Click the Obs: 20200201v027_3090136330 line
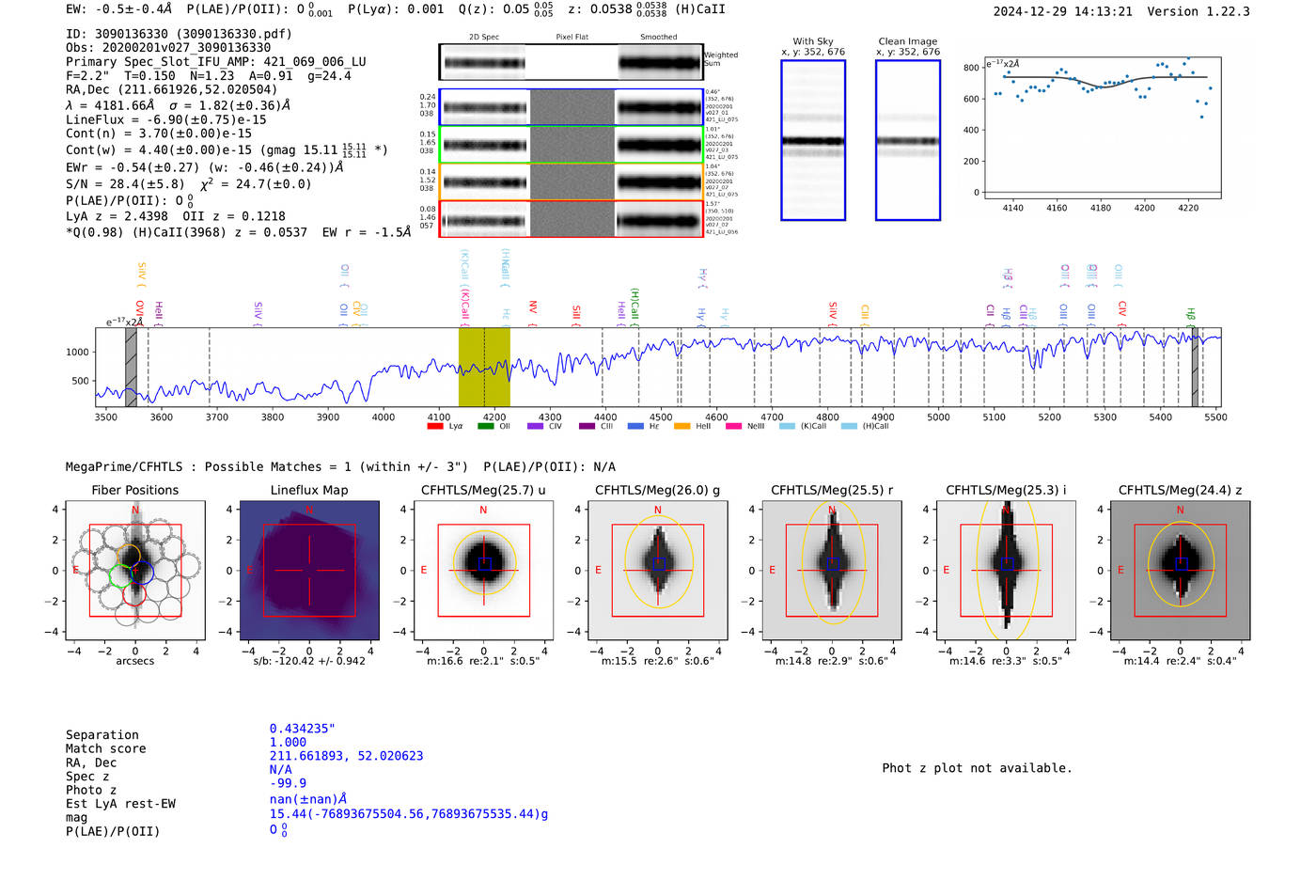This screenshot has height=896, width=1316. click(168, 47)
